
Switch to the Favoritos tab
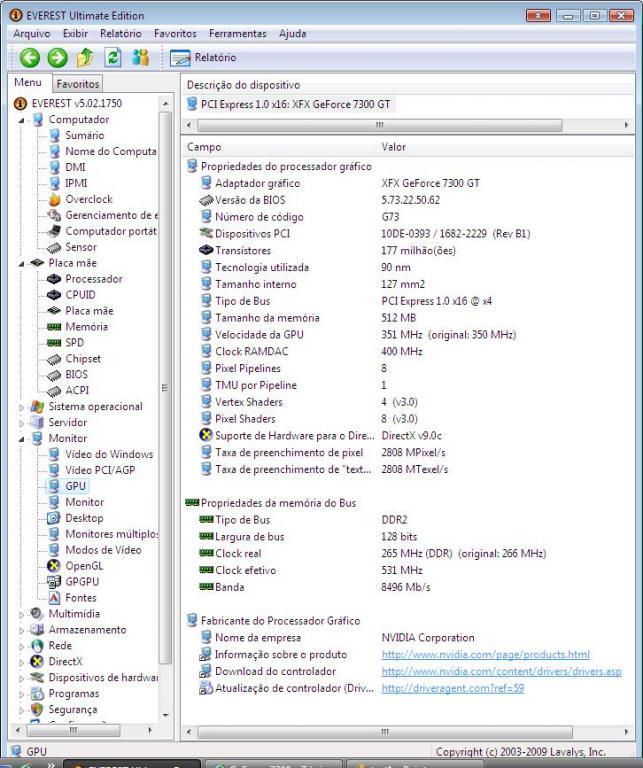pyautogui.click(x=77, y=84)
